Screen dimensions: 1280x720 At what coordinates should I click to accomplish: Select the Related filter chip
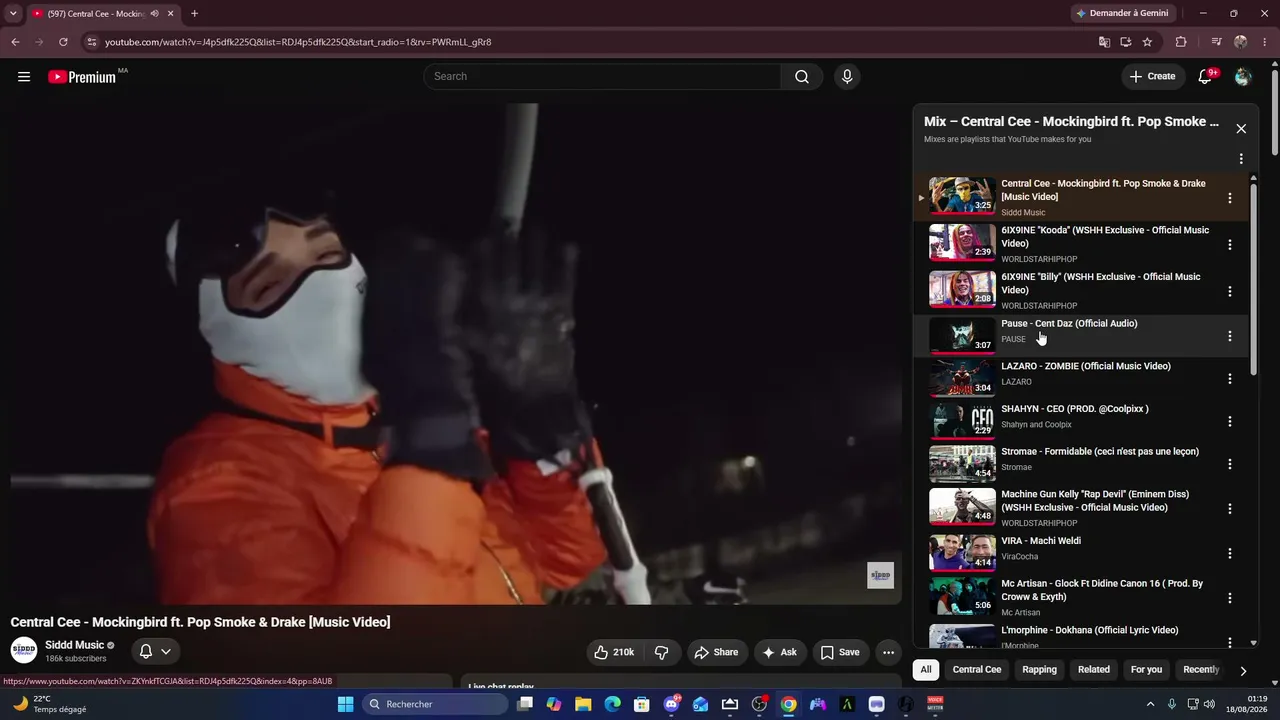tap(1094, 670)
